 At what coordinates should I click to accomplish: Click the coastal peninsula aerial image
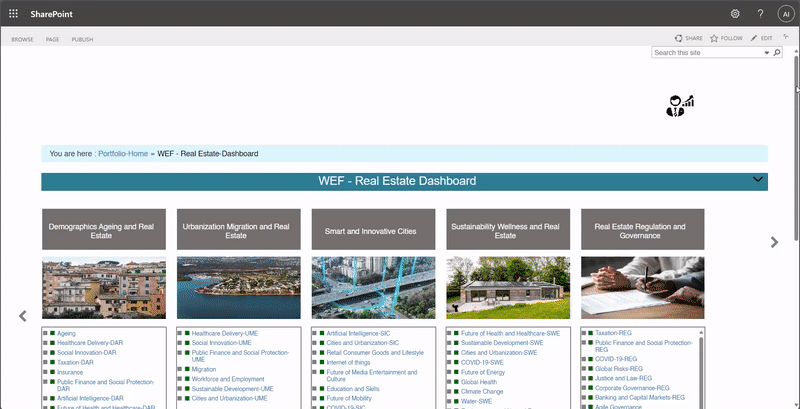click(239, 288)
